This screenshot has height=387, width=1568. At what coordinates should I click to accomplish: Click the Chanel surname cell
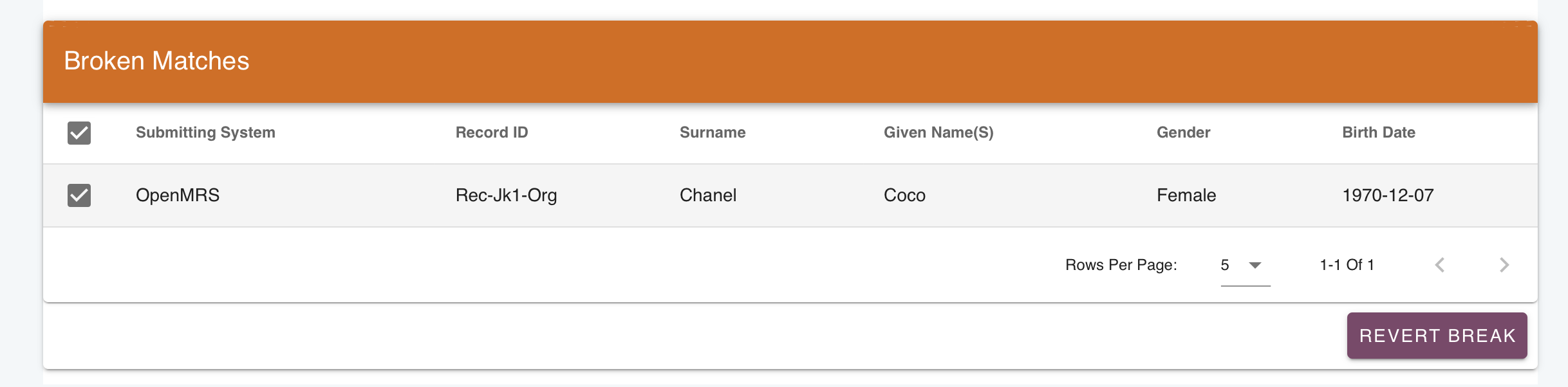click(x=708, y=195)
